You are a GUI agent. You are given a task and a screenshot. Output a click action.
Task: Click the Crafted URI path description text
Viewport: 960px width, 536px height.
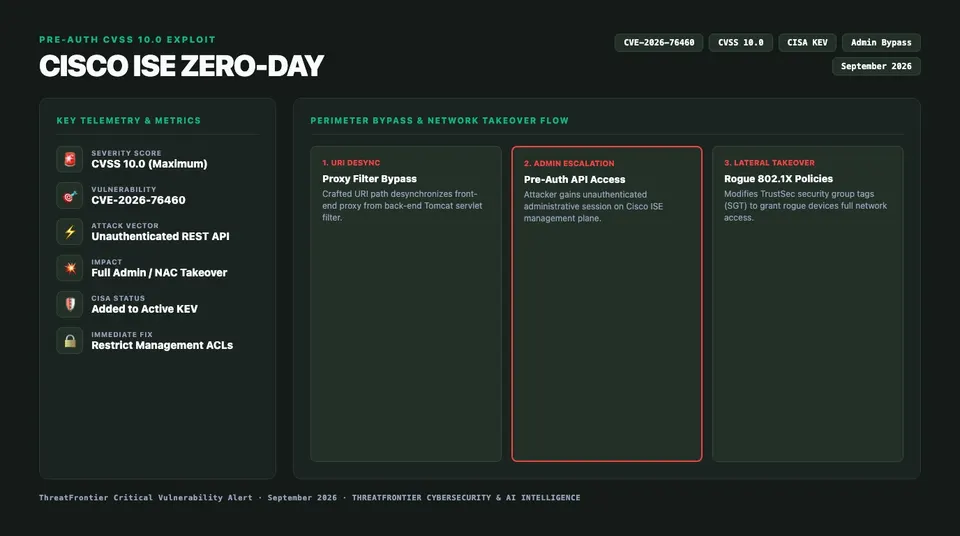click(402, 206)
